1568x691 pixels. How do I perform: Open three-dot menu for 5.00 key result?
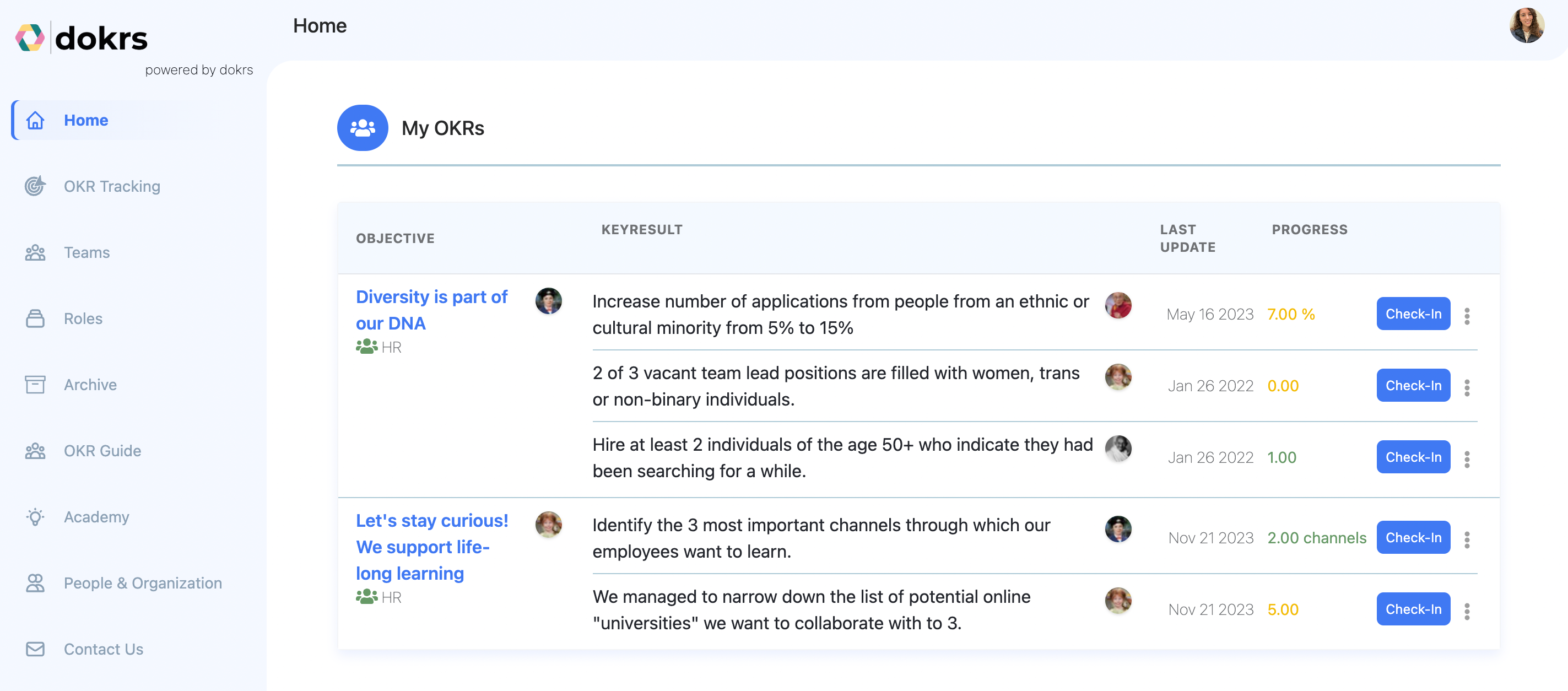pos(1467,611)
